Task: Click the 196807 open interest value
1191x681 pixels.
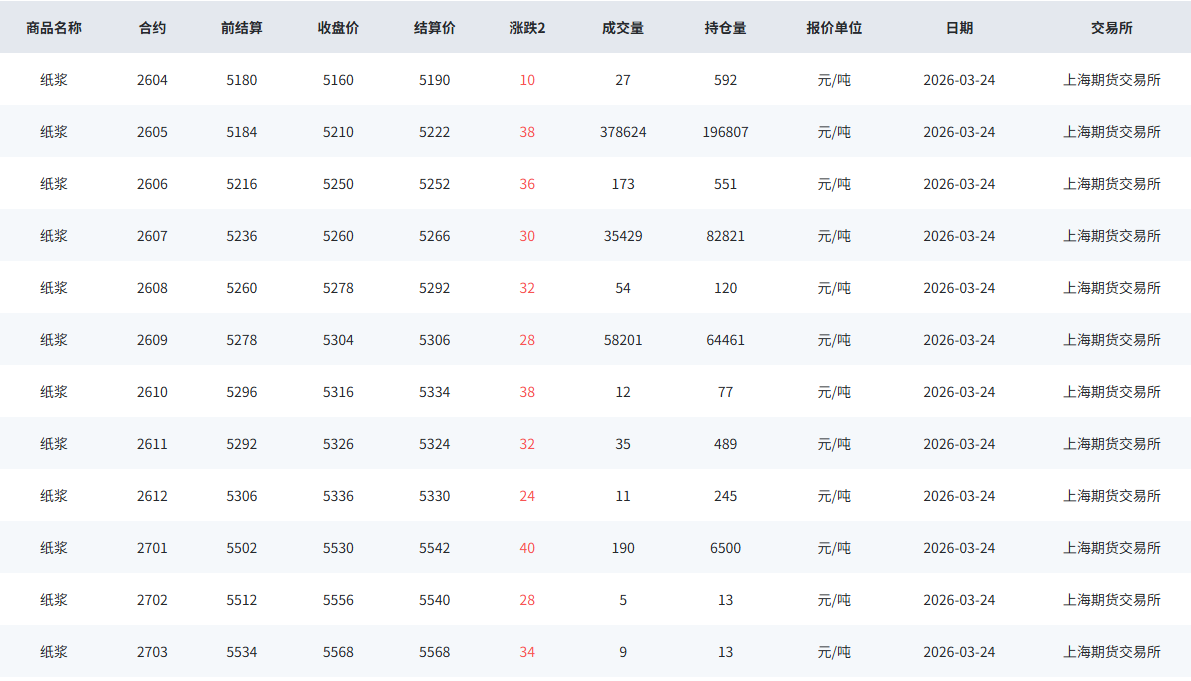Action: (725, 132)
